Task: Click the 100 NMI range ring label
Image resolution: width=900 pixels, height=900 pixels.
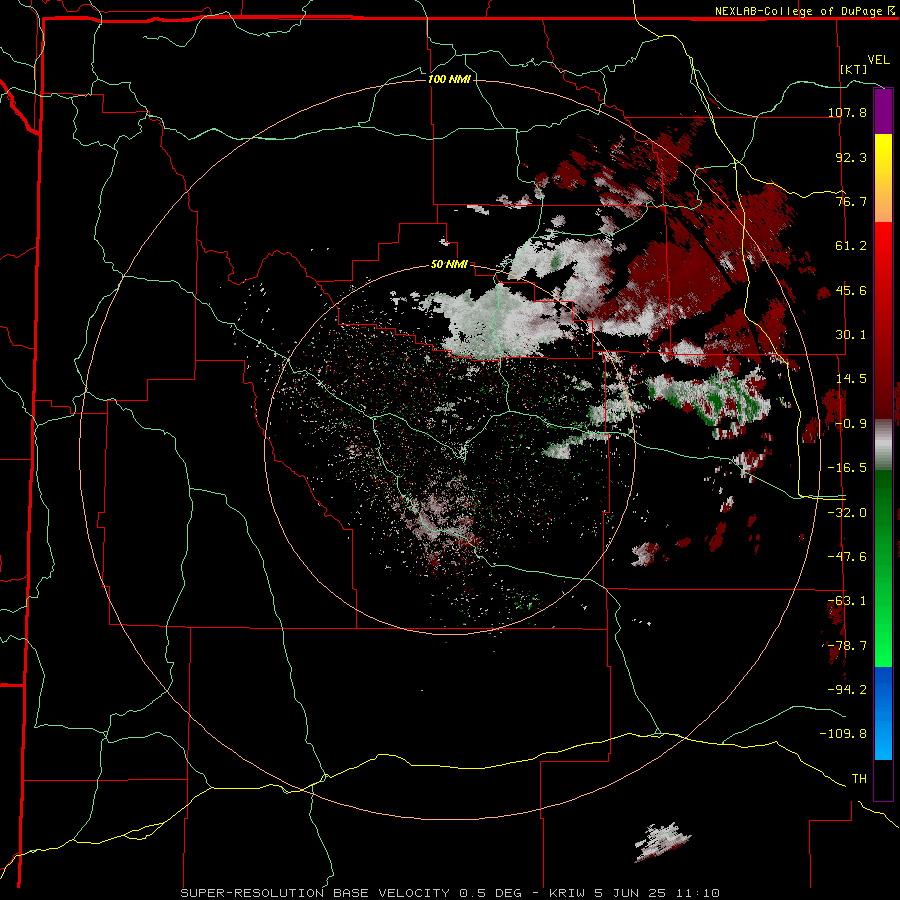Action: click(449, 79)
